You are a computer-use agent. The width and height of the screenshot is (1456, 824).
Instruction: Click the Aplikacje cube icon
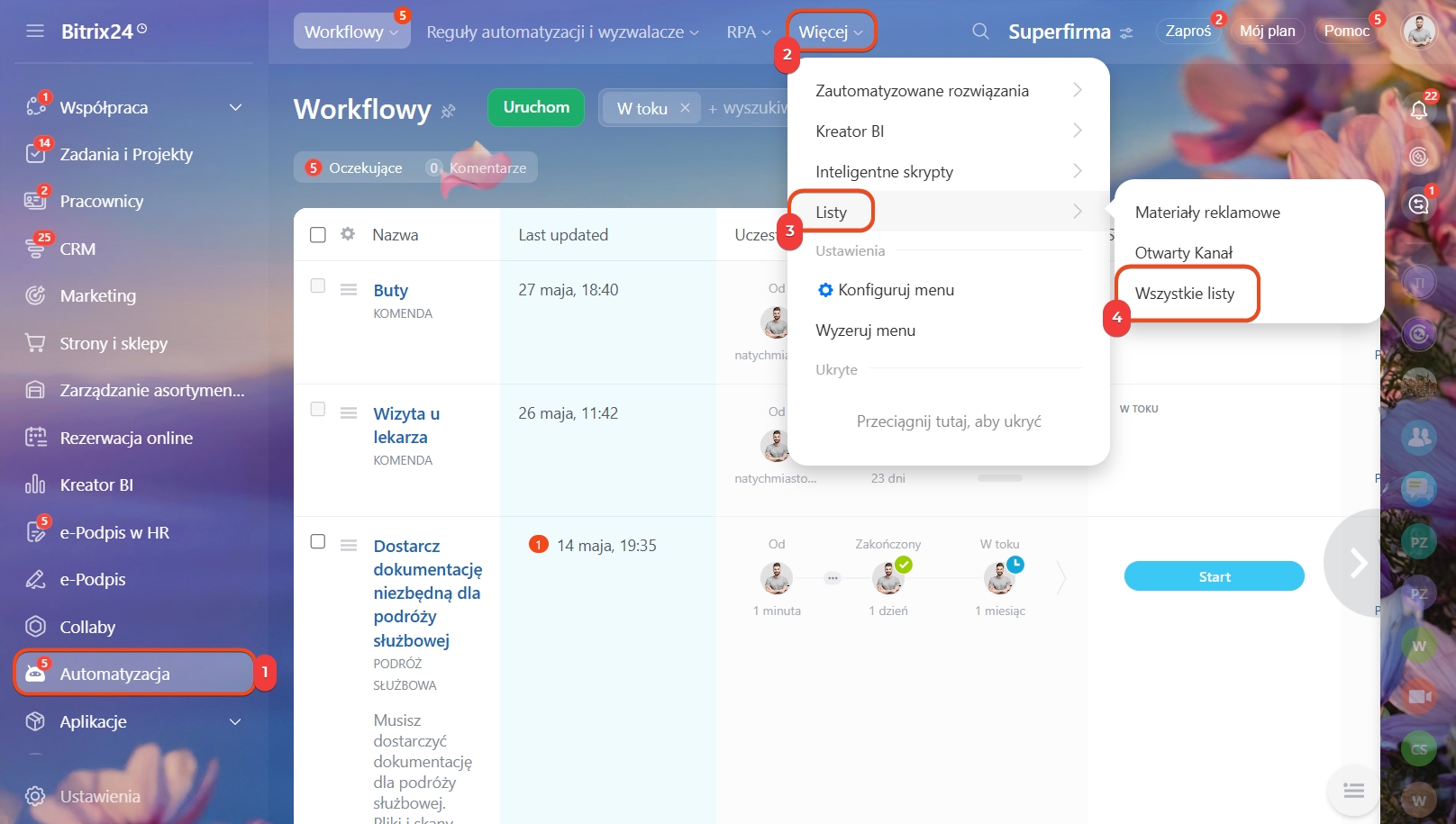35,721
